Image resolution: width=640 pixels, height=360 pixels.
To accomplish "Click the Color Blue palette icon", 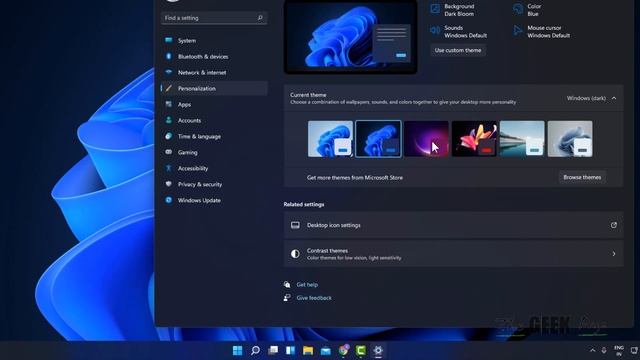I will [x=518, y=9].
